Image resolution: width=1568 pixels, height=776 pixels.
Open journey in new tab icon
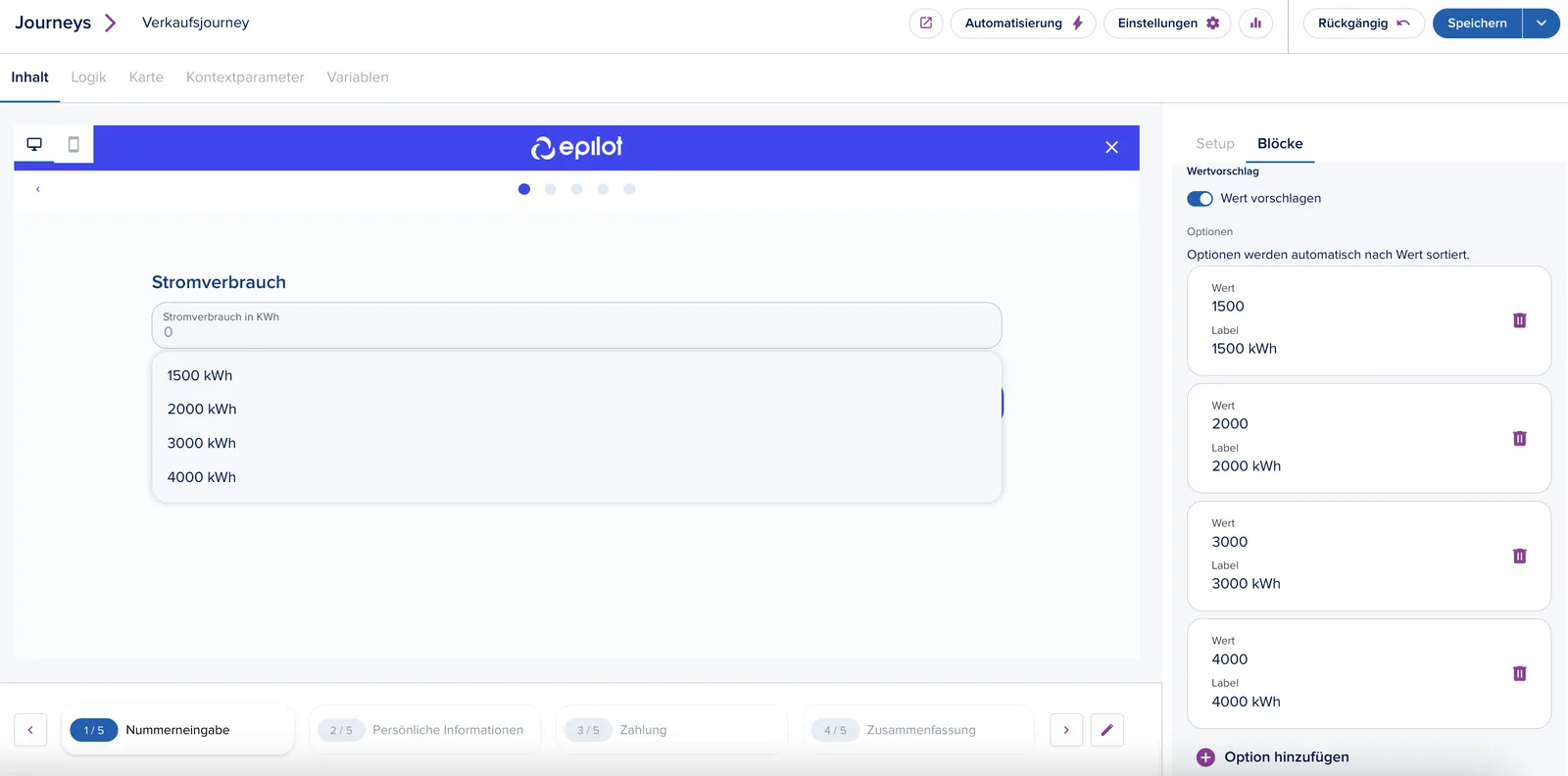coord(926,23)
